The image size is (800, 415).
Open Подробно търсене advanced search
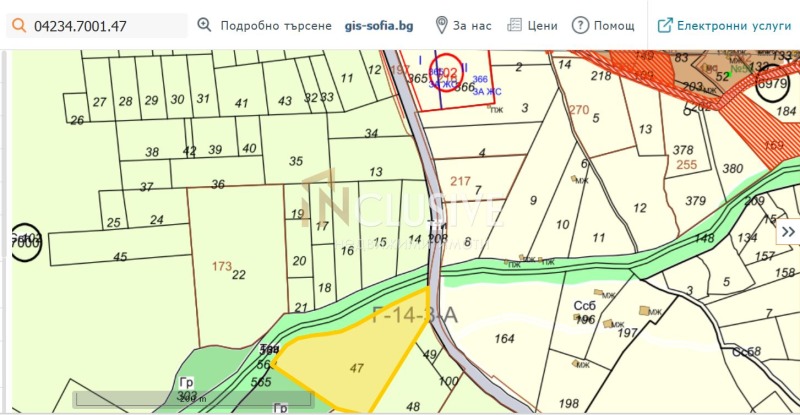point(276,26)
